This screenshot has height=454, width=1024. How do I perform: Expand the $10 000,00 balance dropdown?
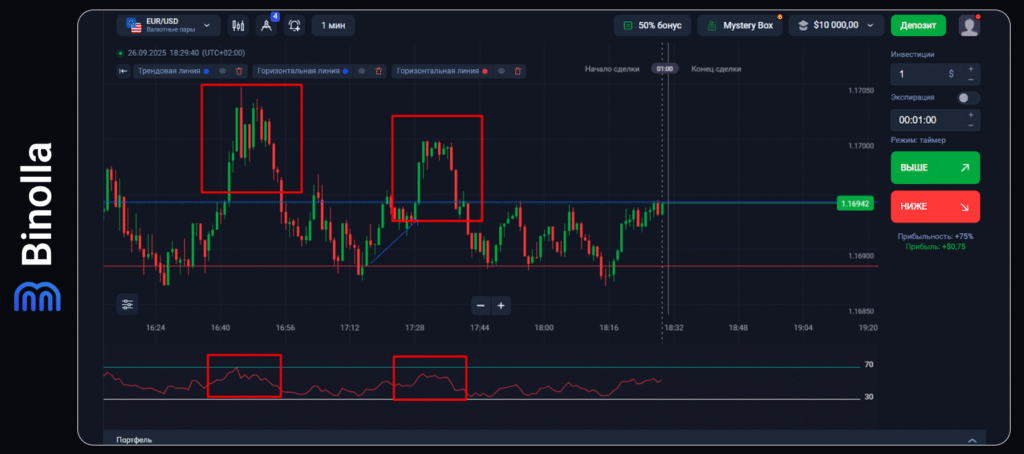point(836,25)
